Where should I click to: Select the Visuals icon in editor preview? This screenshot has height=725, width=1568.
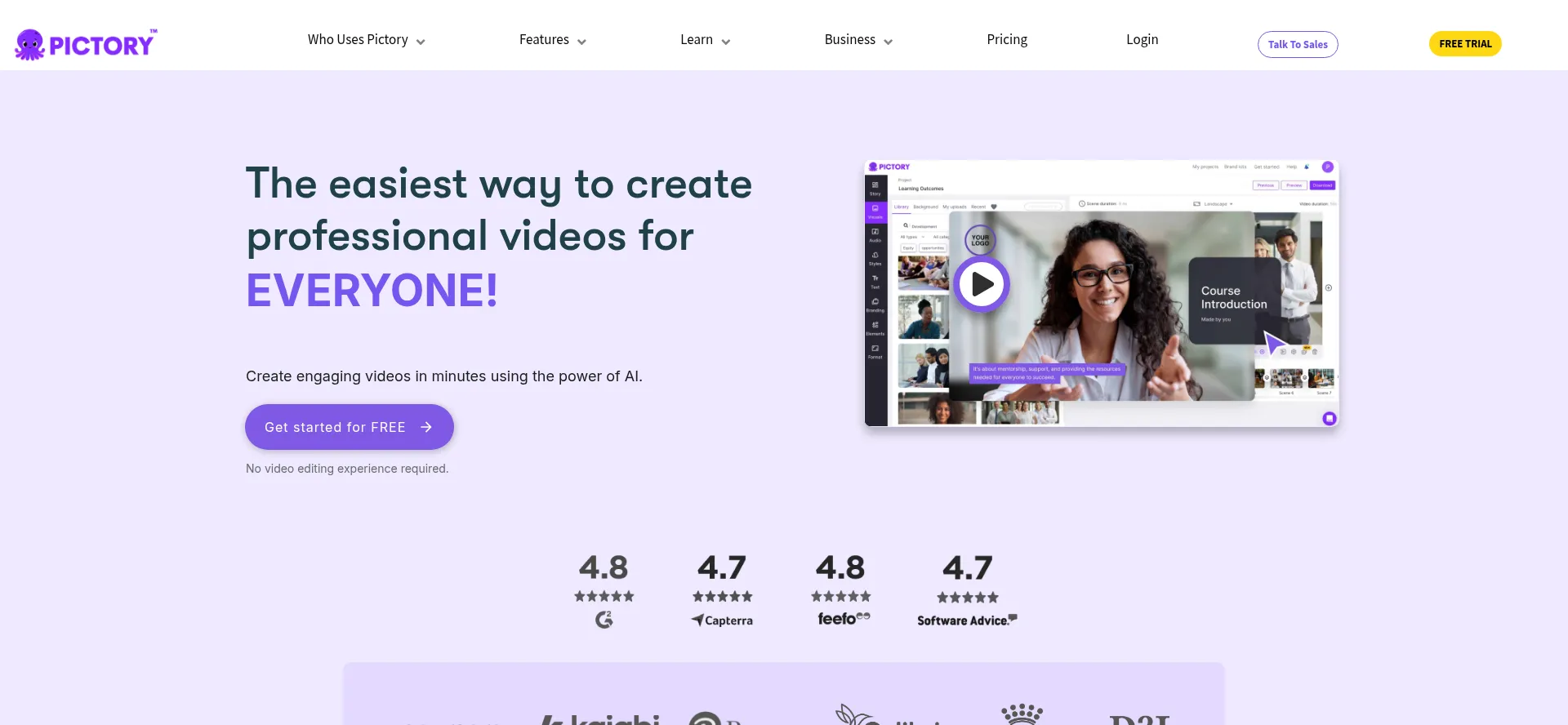click(x=875, y=211)
